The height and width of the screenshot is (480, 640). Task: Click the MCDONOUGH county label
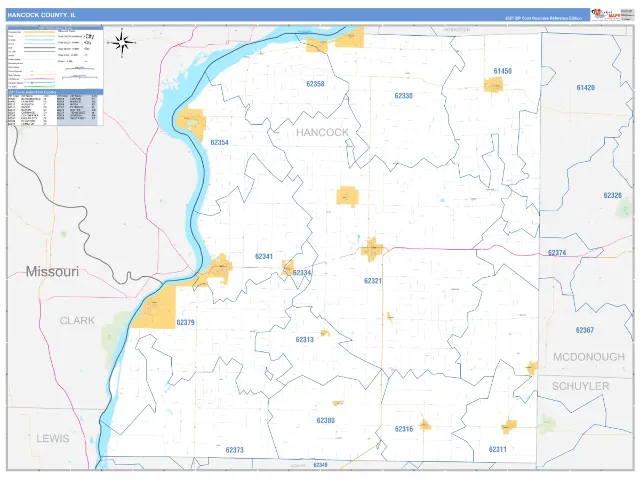[589, 357]
